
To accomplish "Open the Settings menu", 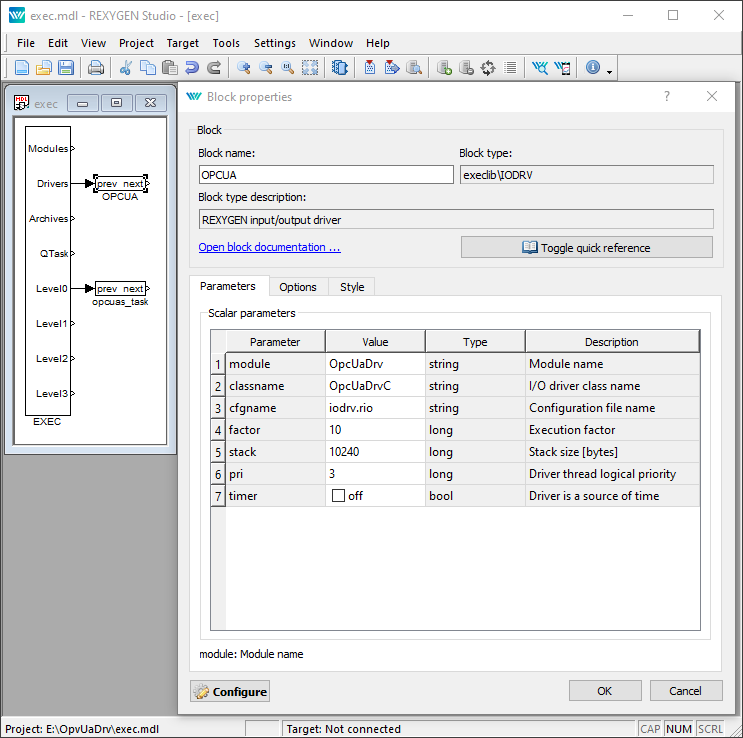I will tap(275, 43).
